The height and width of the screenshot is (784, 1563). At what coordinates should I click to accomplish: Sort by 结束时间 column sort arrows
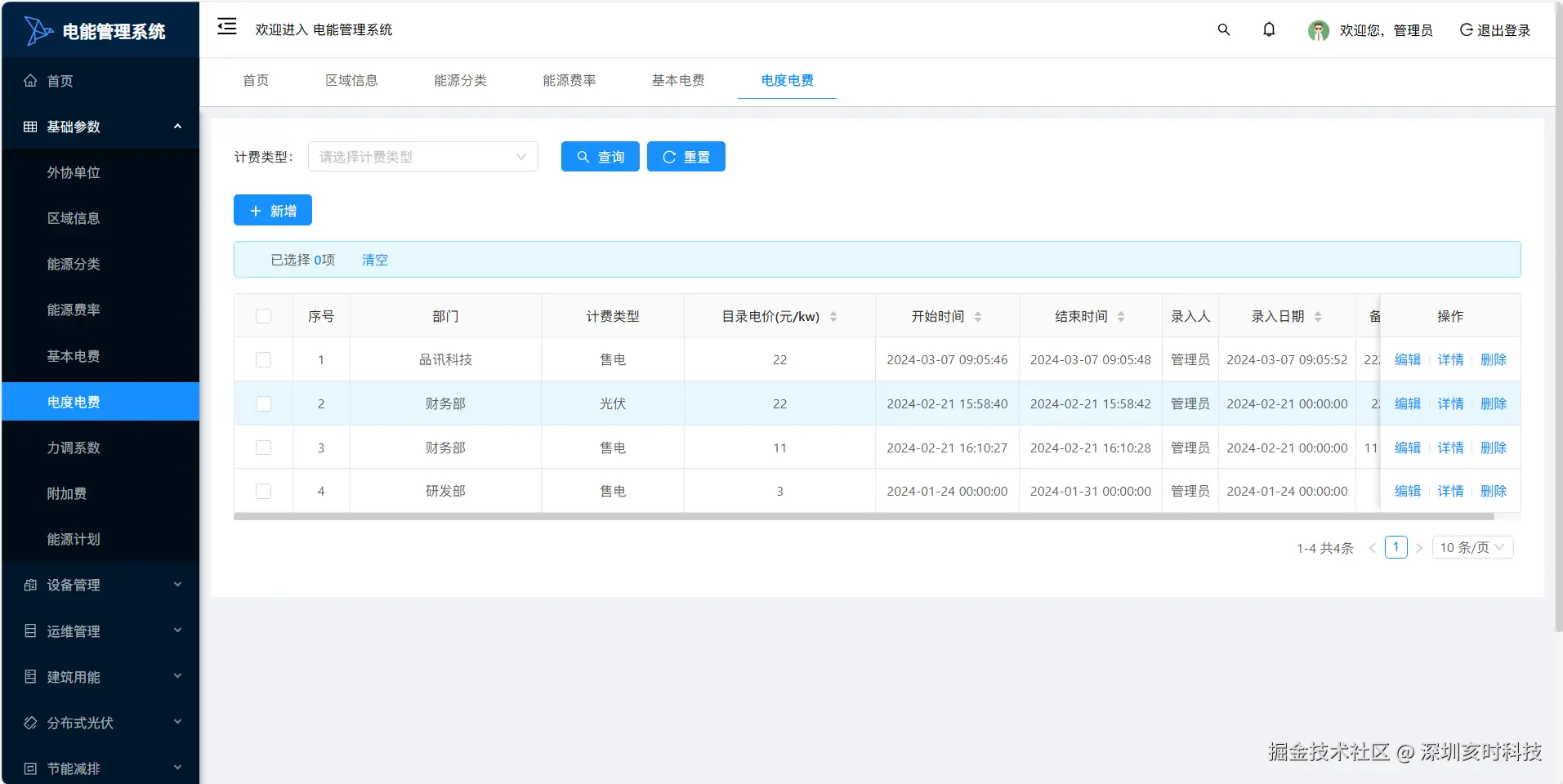pos(1121,317)
